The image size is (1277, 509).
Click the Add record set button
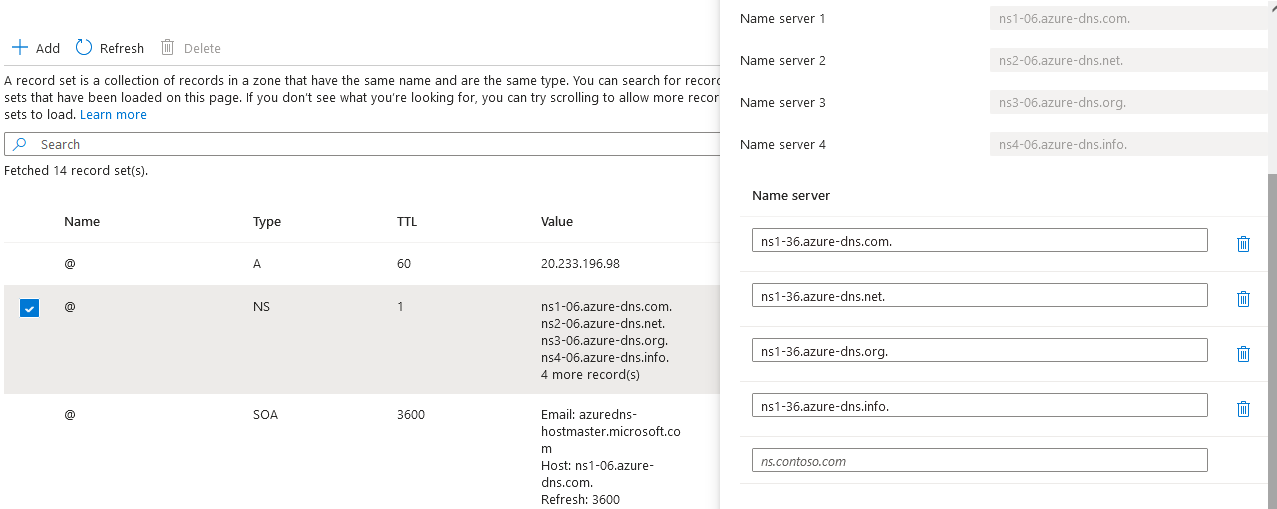pos(36,48)
